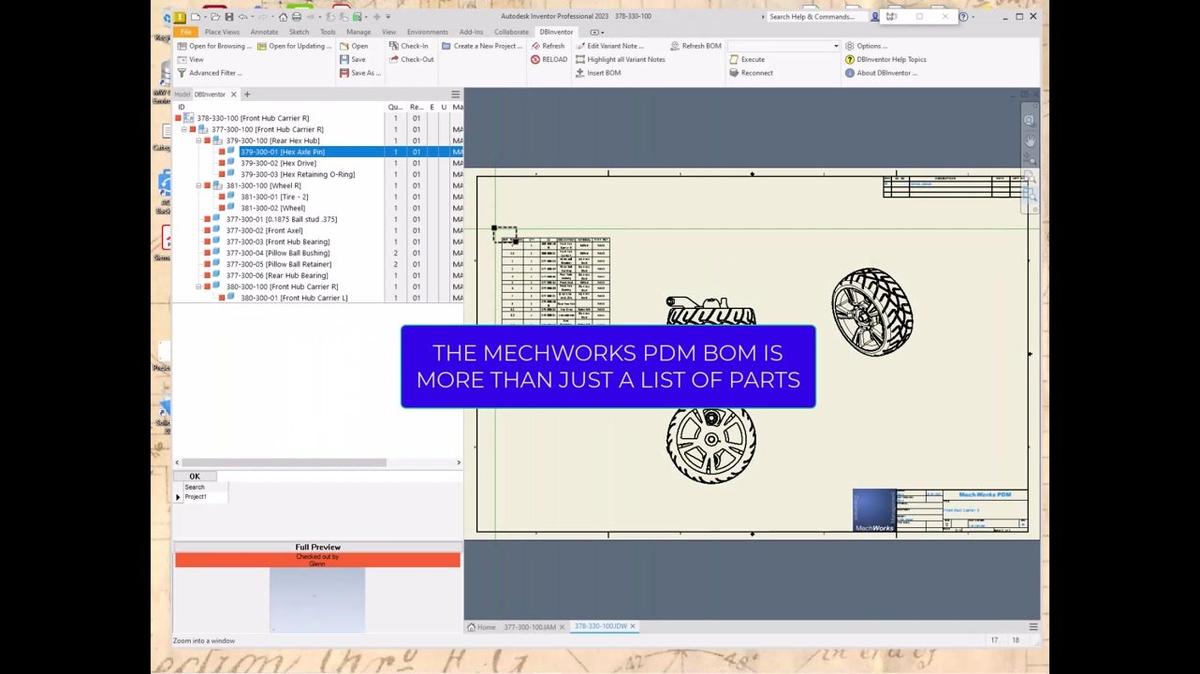The height and width of the screenshot is (674, 1200).
Task: Click the horizontal scrollbar under the BOM tree
Action: point(284,462)
